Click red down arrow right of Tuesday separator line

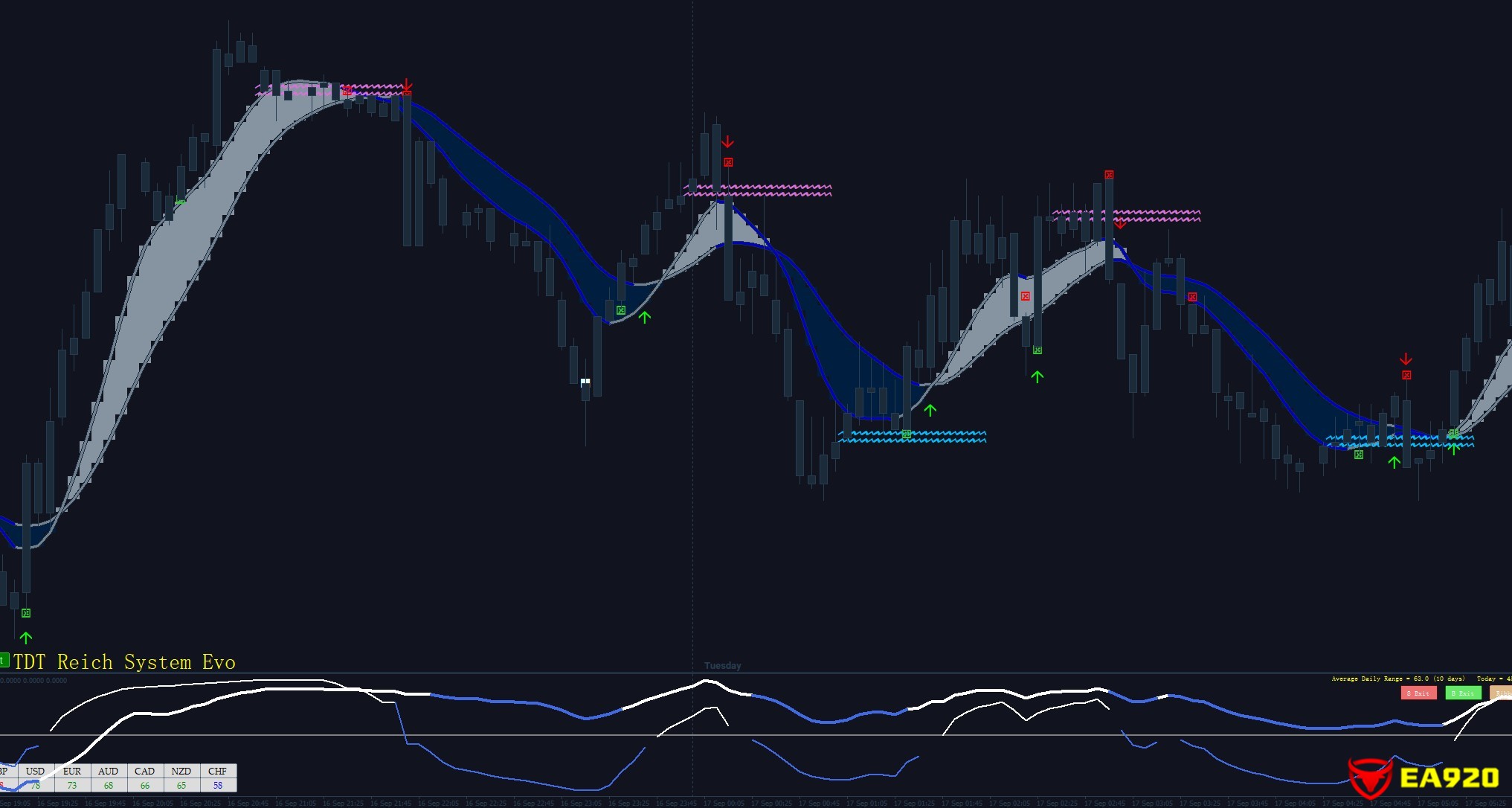click(727, 141)
